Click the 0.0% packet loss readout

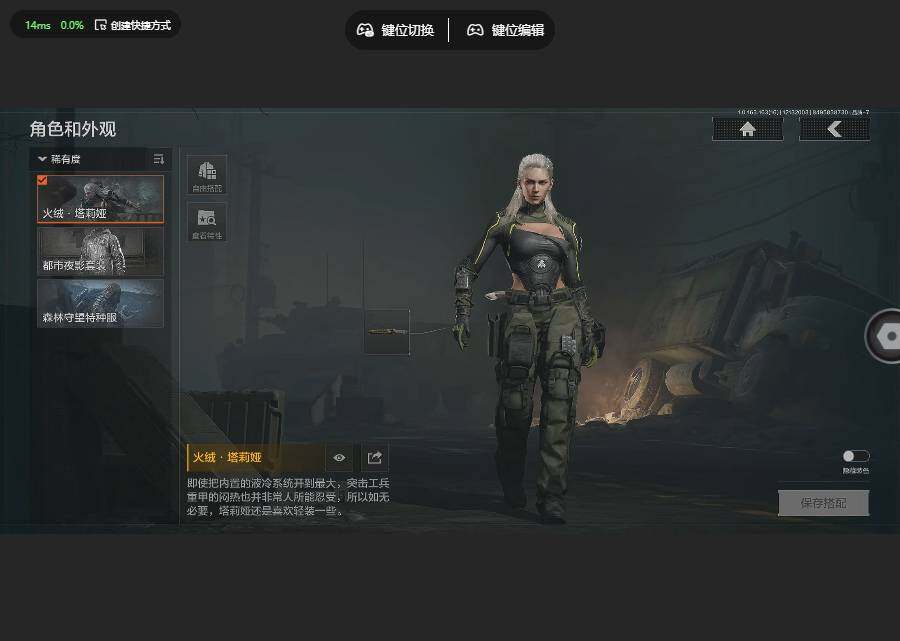(72, 25)
